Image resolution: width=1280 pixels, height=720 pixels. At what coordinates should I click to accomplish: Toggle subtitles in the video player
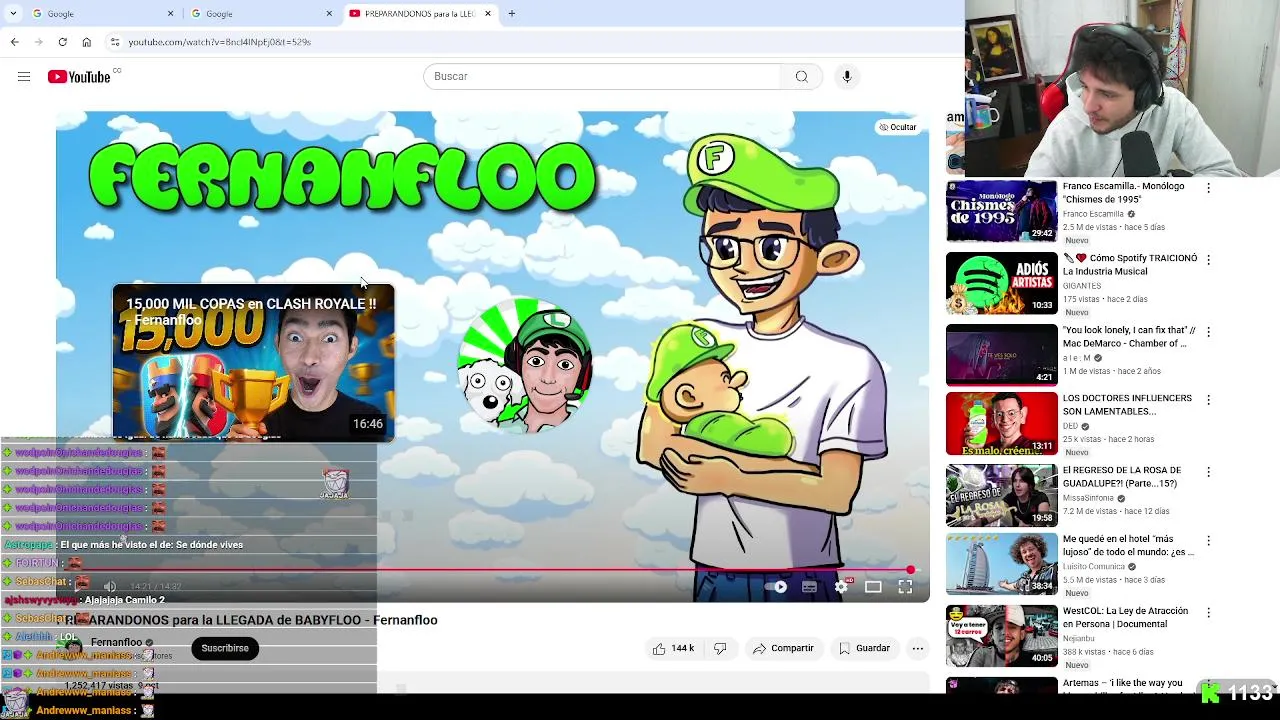coord(809,587)
